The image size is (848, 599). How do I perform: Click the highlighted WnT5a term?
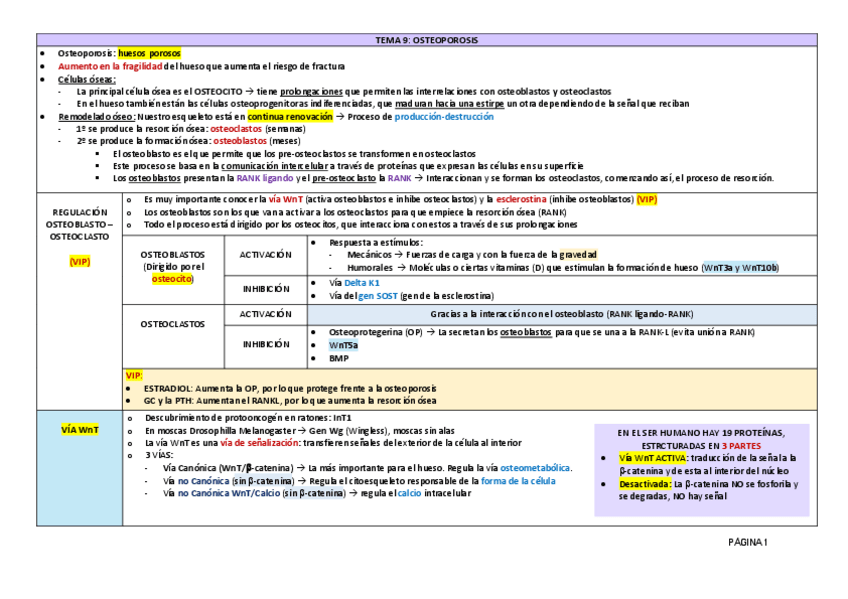tap(342, 344)
